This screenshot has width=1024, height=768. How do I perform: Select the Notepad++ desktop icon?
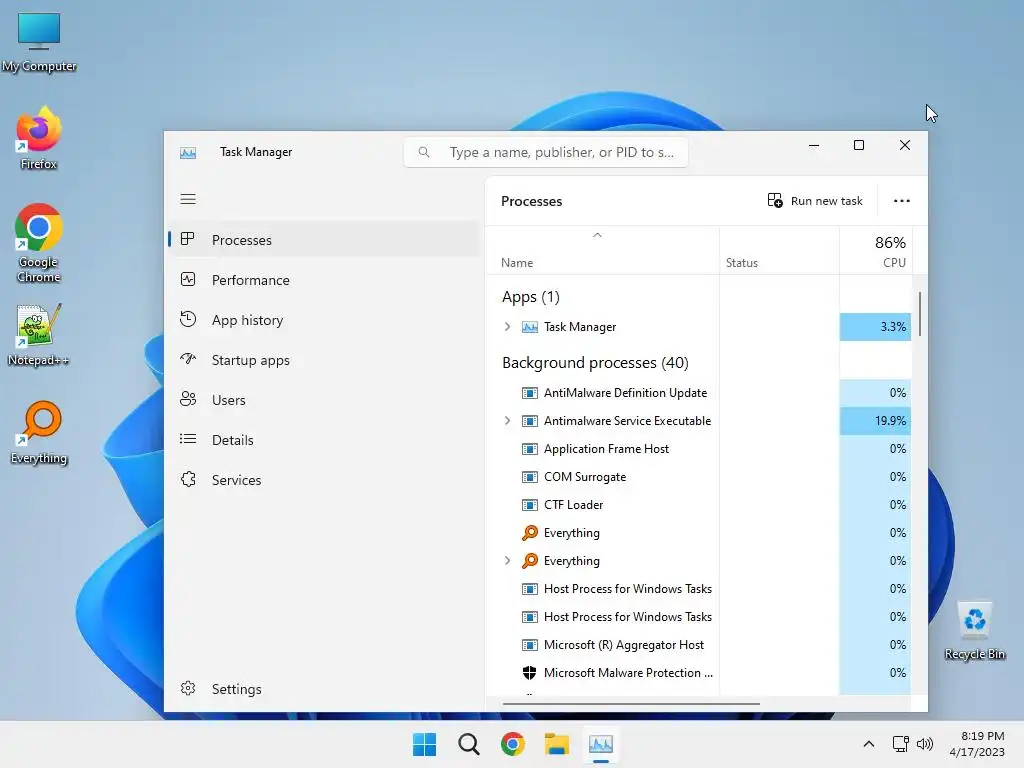(39, 334)
